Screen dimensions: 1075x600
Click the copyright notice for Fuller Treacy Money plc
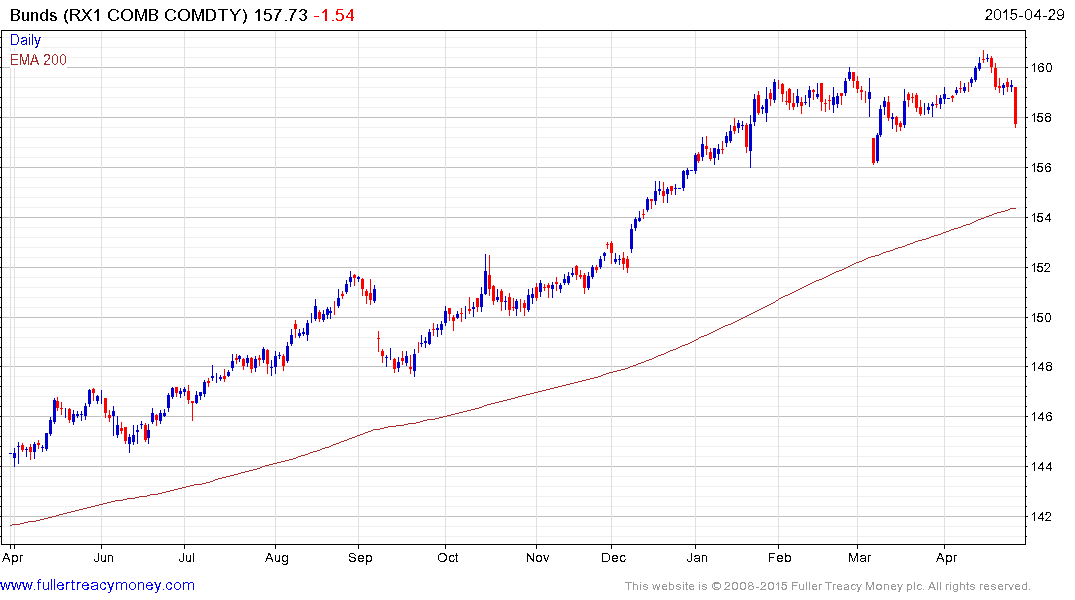[x=828, y=586]
